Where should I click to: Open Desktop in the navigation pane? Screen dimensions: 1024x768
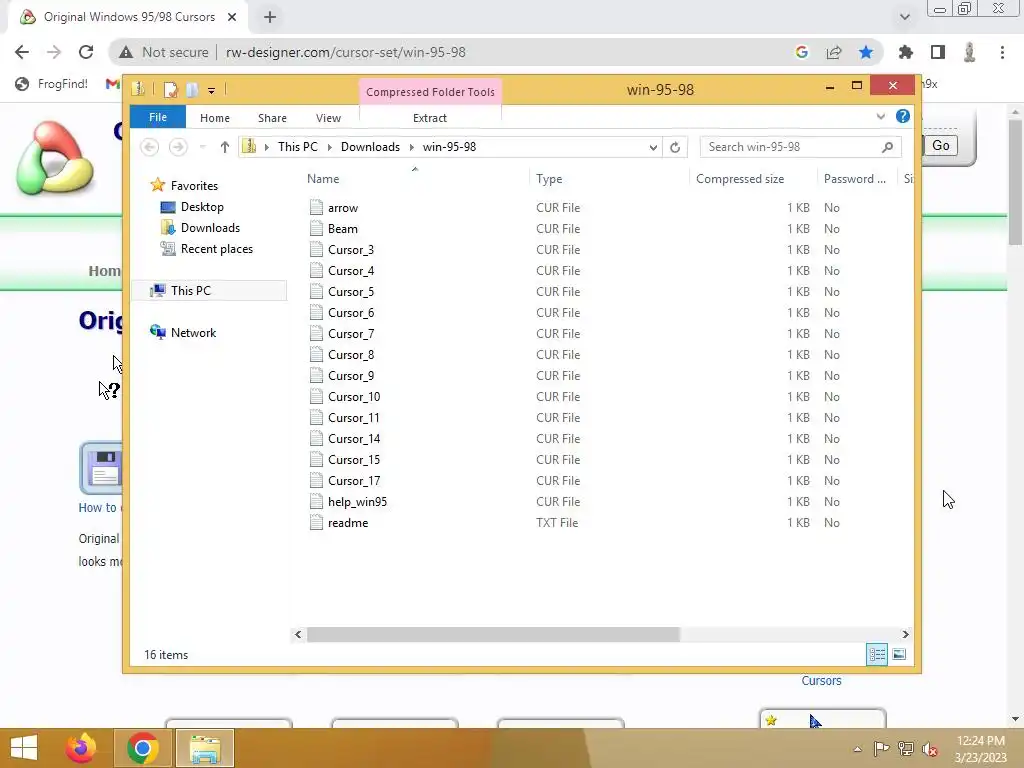202,207
